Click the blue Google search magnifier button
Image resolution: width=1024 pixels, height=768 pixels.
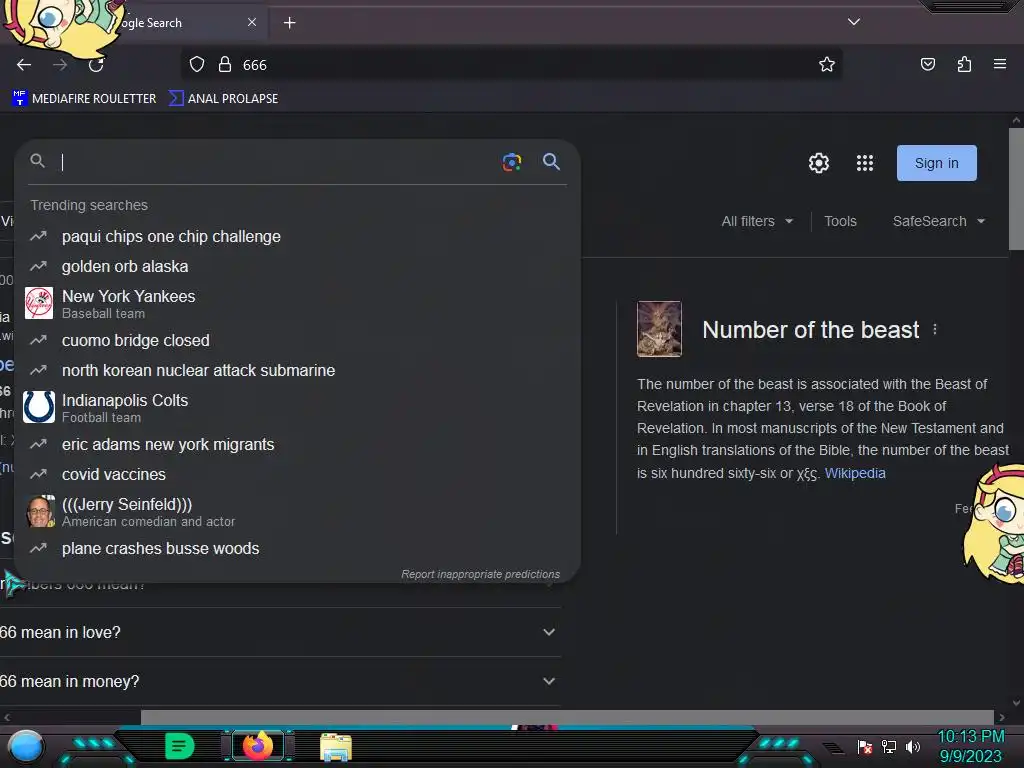click(x=551, y=161)
